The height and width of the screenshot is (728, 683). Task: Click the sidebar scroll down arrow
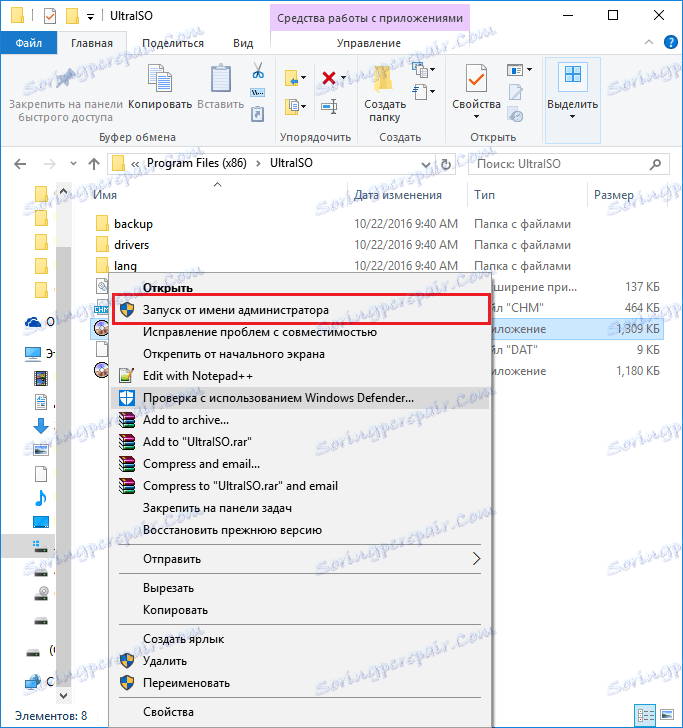[64, 695]
